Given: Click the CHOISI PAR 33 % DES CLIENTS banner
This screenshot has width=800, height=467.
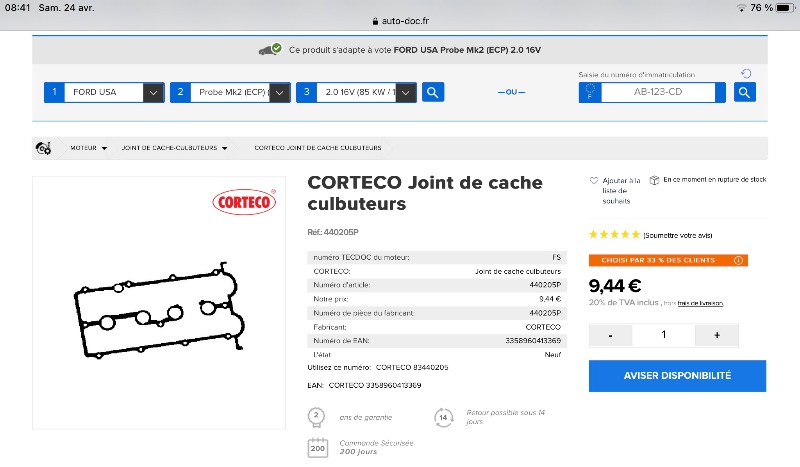Looking at the screenshot, I should tap(668, 260).
